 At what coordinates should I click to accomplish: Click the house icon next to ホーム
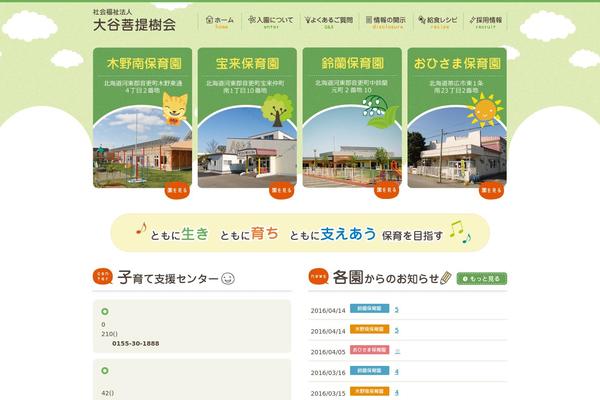(209, 20)
